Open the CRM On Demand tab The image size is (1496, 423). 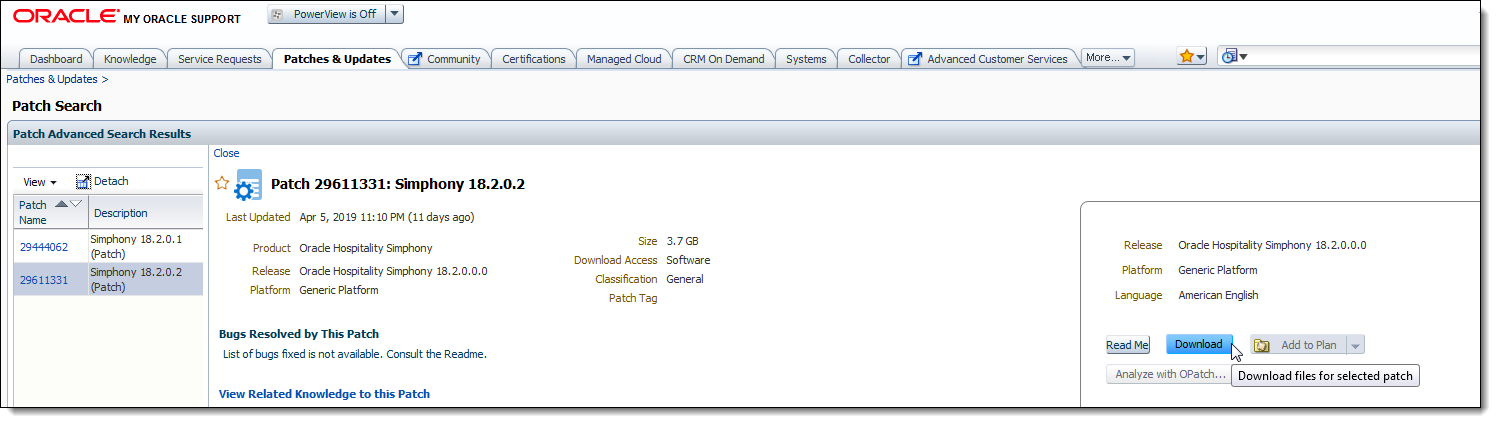click(x=723, y=59)
